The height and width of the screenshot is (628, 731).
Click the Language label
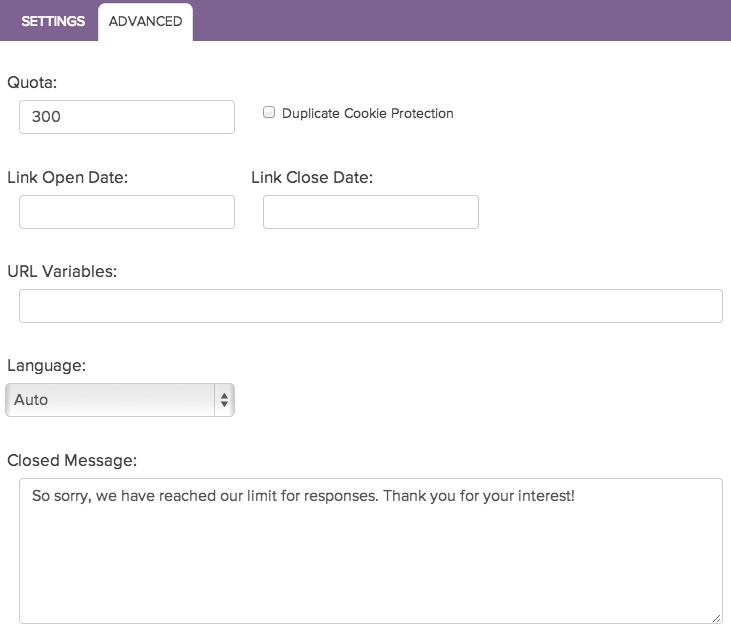pyautogui.click(x=47, y=366)
